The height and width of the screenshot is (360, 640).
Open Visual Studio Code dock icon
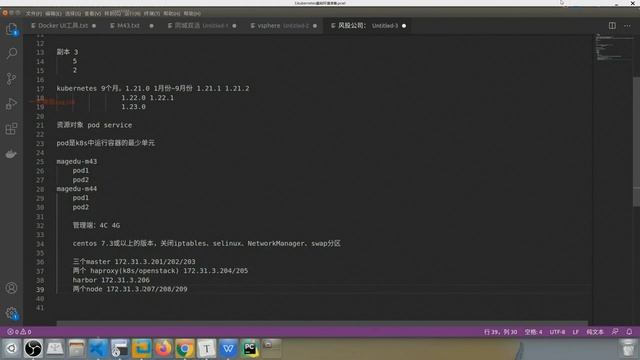point(98,349)
